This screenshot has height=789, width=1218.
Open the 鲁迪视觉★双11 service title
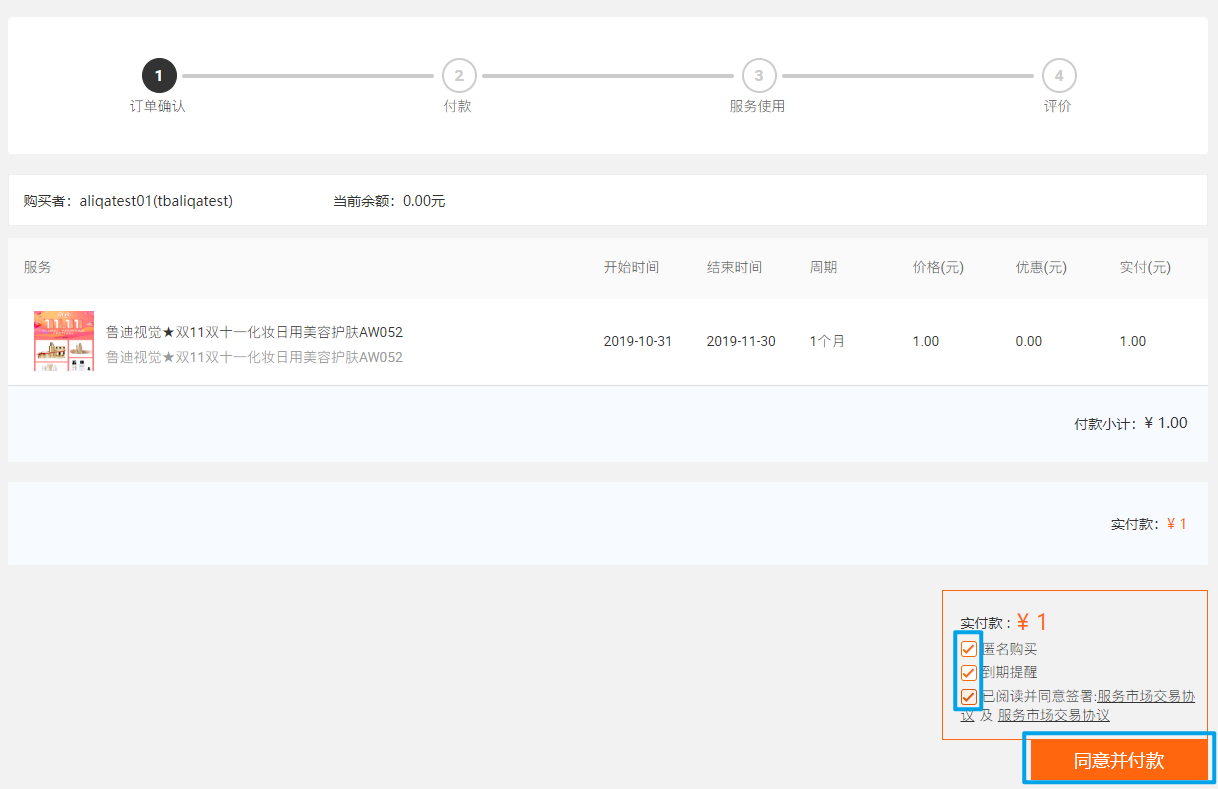click(254, 332)
